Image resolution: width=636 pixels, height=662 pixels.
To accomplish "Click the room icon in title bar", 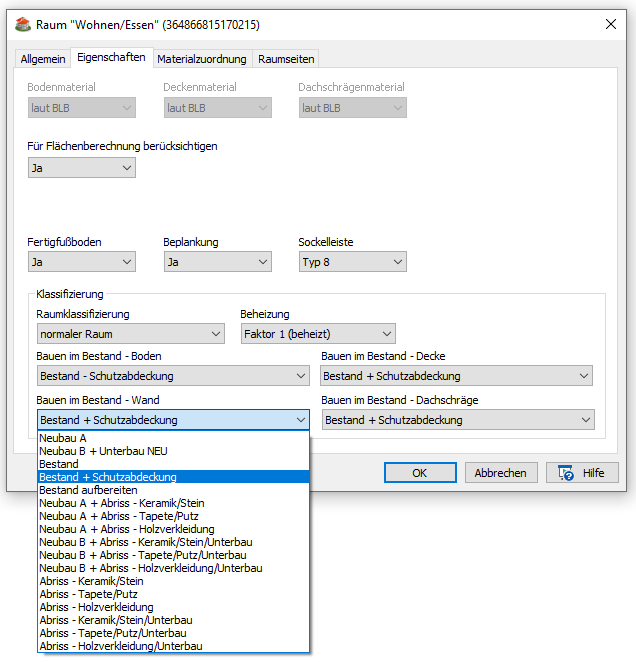I will click(21, 23).
